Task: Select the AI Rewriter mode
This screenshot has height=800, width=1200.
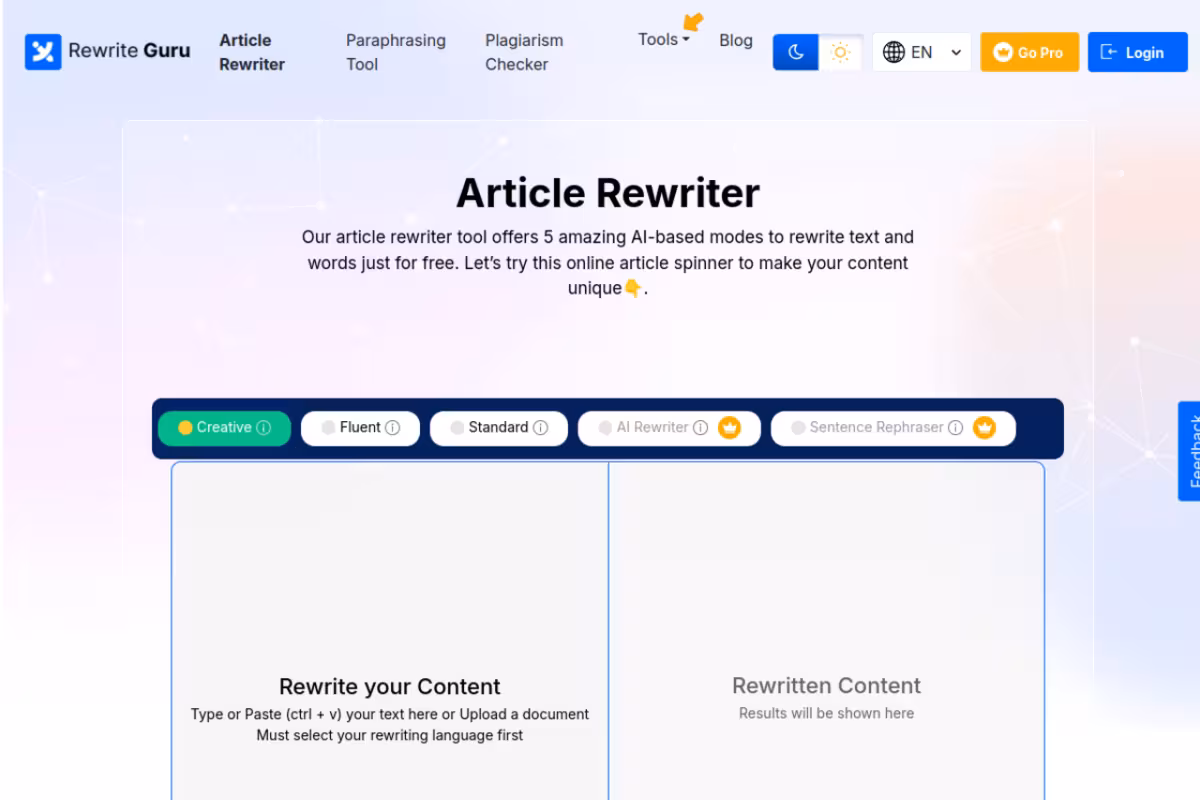Action: [x=669, y=428]
